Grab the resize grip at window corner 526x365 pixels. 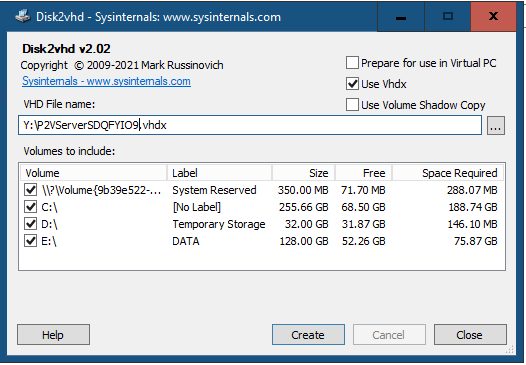point(510,350)
